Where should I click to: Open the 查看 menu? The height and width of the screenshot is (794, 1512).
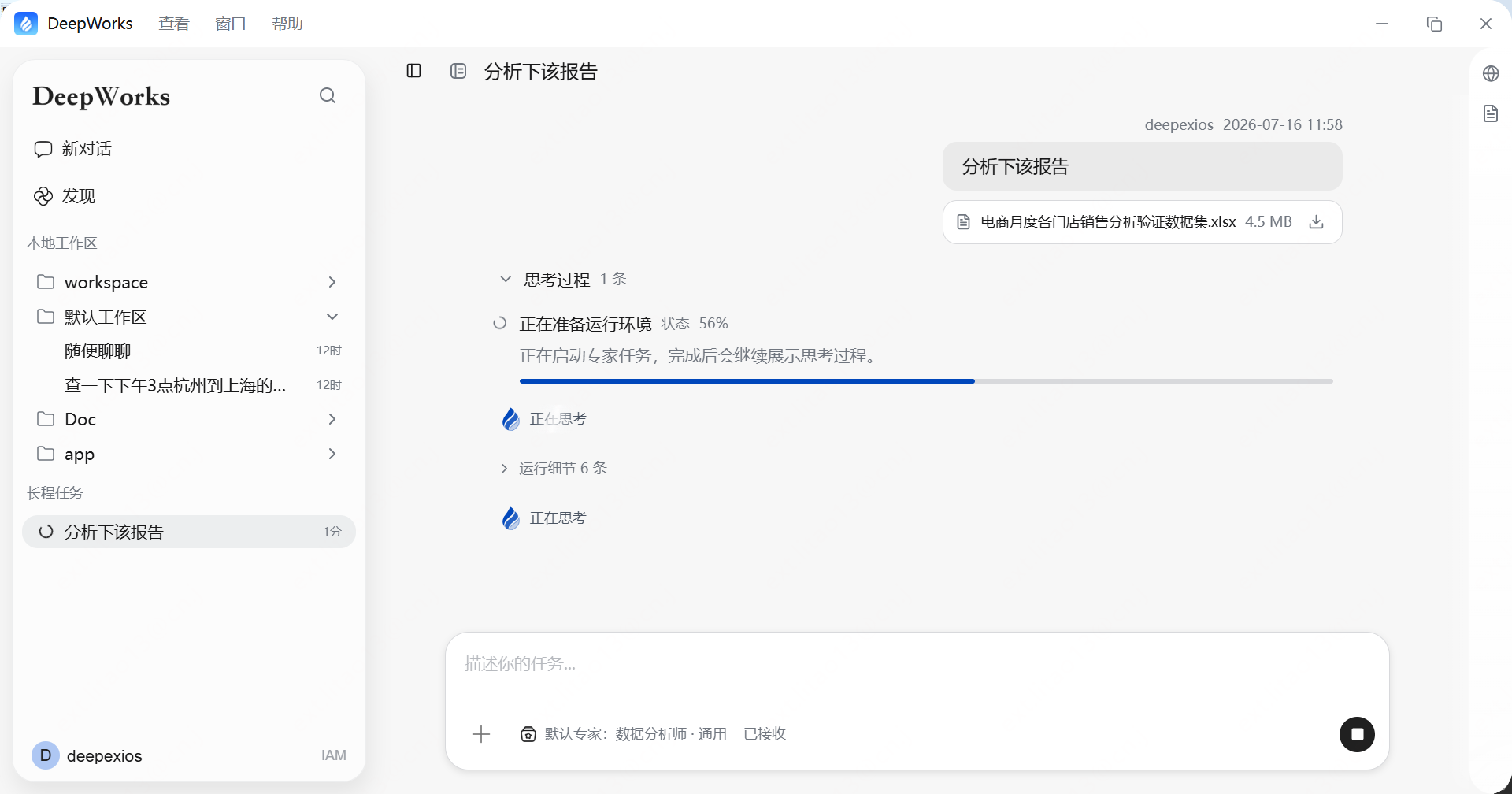[x=174, y=24]
